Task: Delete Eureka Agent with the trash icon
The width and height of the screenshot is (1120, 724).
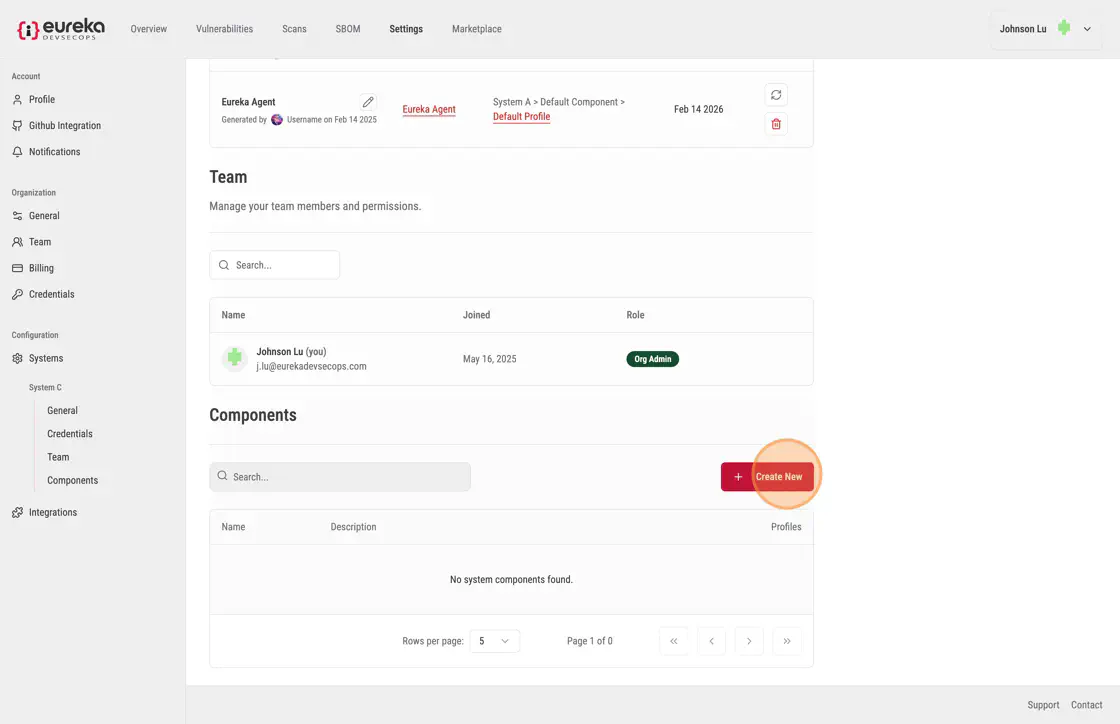Action: [776, 124]
